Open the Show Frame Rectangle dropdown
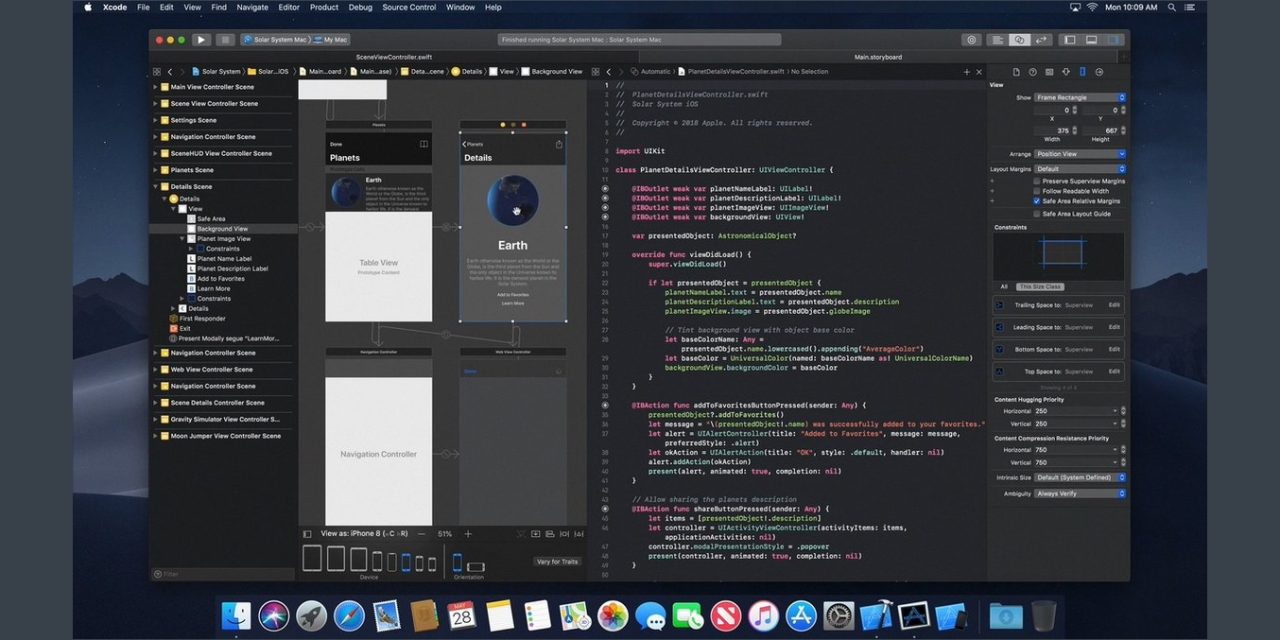The width and height of the screenshot is (1280, 640). 1080,97
